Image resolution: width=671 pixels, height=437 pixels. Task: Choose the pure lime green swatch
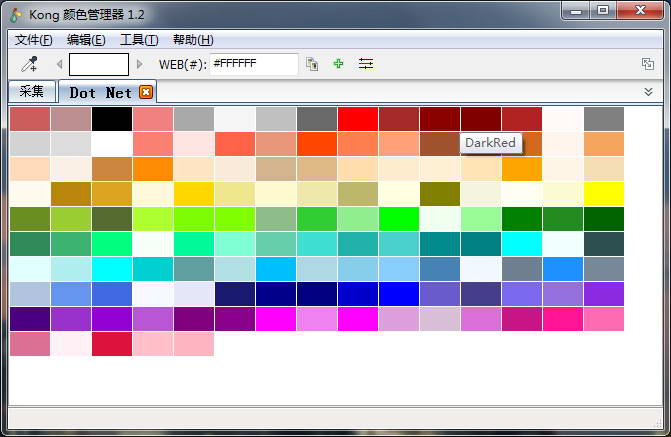coord(399,219)
